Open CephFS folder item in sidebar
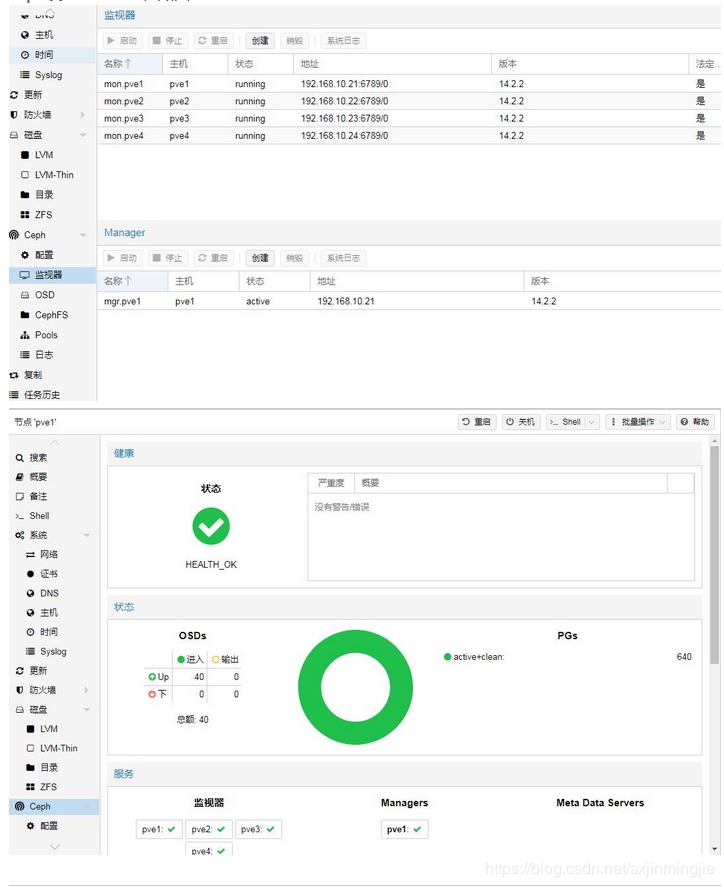 44,315
